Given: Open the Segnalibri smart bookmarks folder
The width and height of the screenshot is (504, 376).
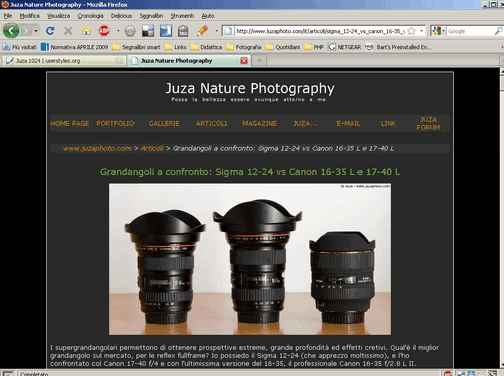Looking at the screenshot, I should coord(136,47).
